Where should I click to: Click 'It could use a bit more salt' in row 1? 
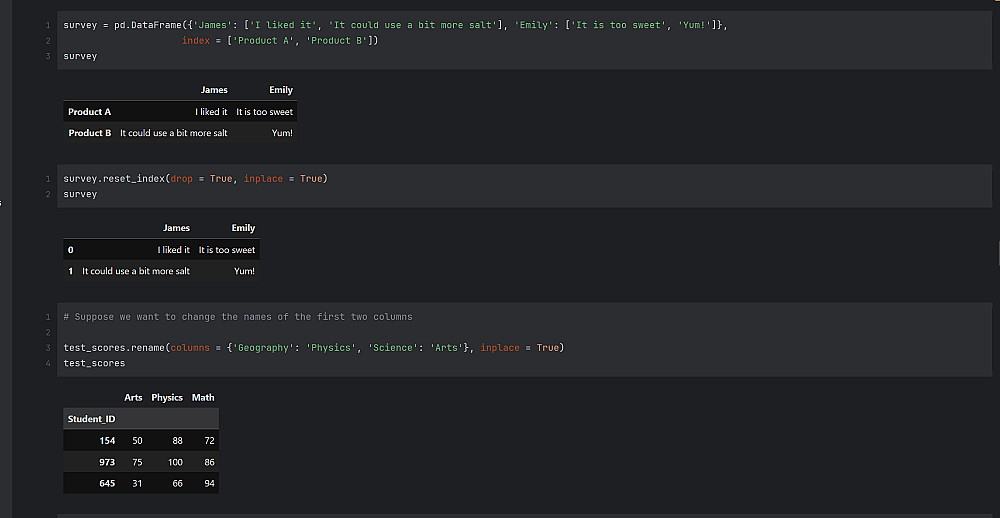click(x=136, y=271)
